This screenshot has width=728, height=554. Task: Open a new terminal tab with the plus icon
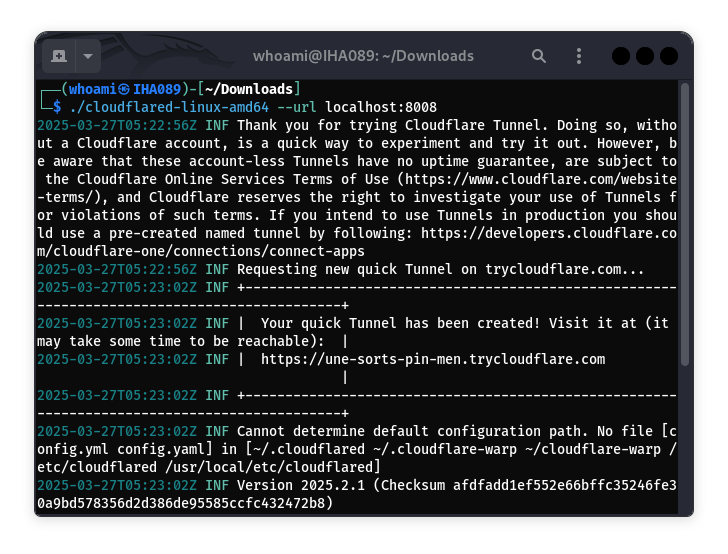click(59, 56)
